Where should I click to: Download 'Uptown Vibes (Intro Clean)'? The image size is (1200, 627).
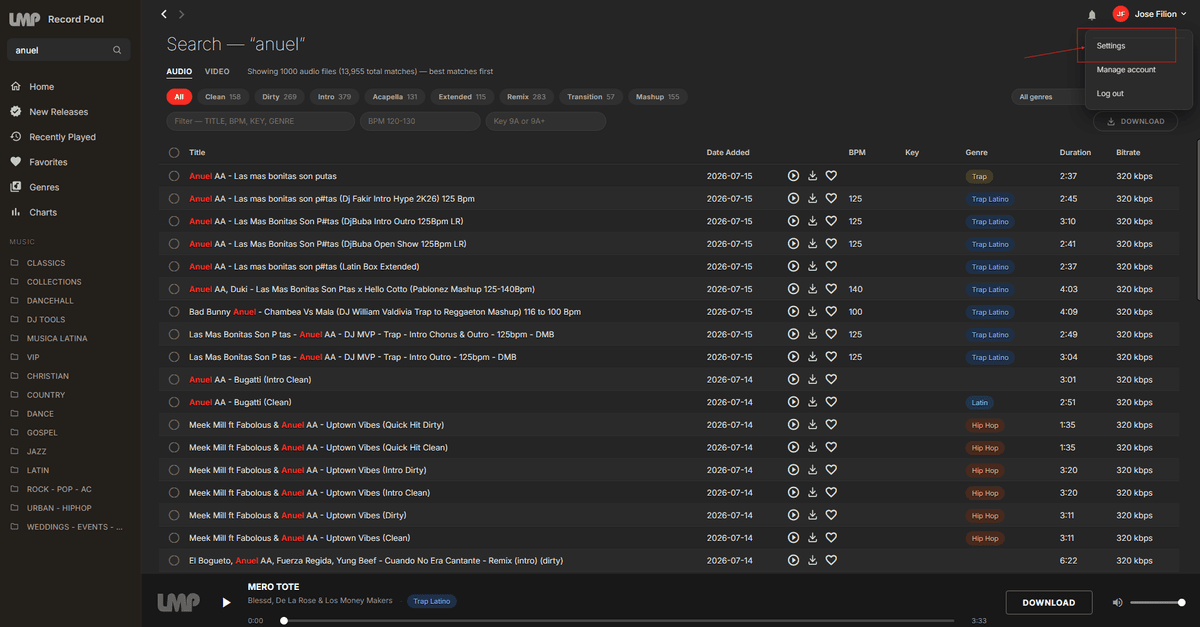[x=813, y=493]
